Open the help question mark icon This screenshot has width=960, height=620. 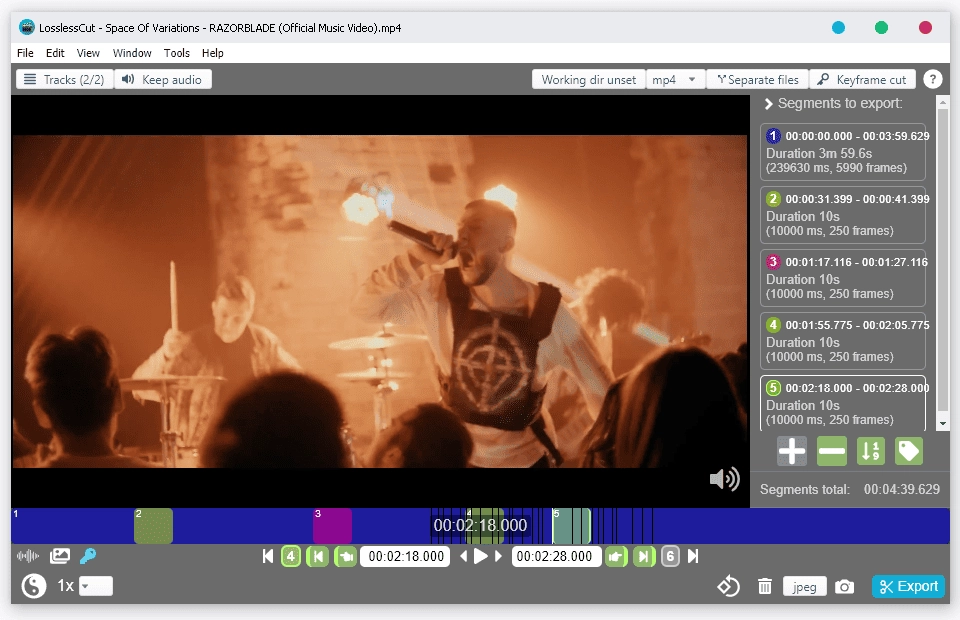[932, 80]
